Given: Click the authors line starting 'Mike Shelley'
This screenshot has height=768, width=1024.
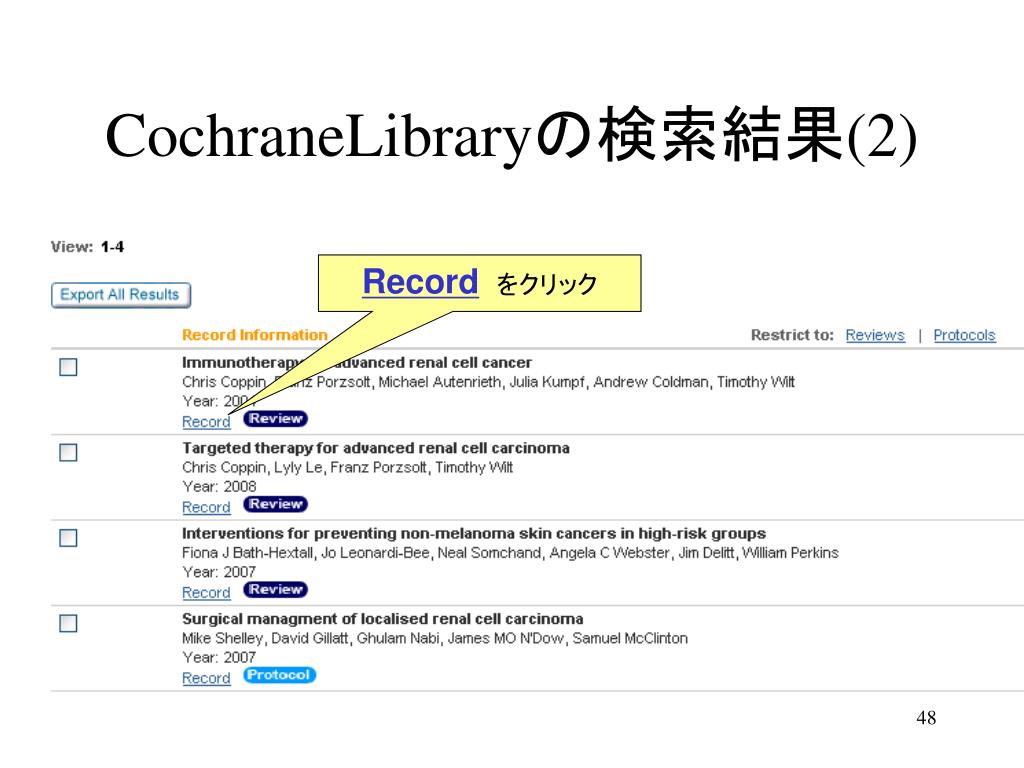Looking at the screenshot, I should 435,638.
